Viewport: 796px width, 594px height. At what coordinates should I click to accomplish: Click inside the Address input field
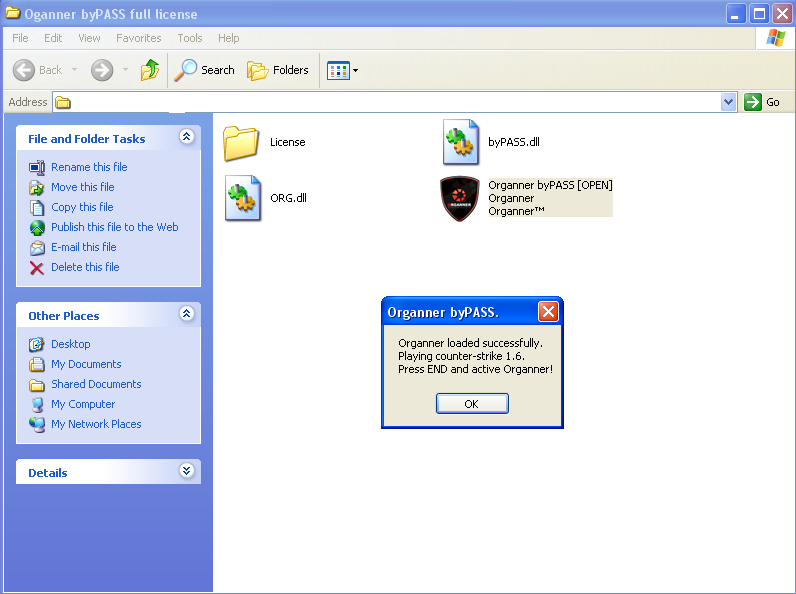[390, 102]
